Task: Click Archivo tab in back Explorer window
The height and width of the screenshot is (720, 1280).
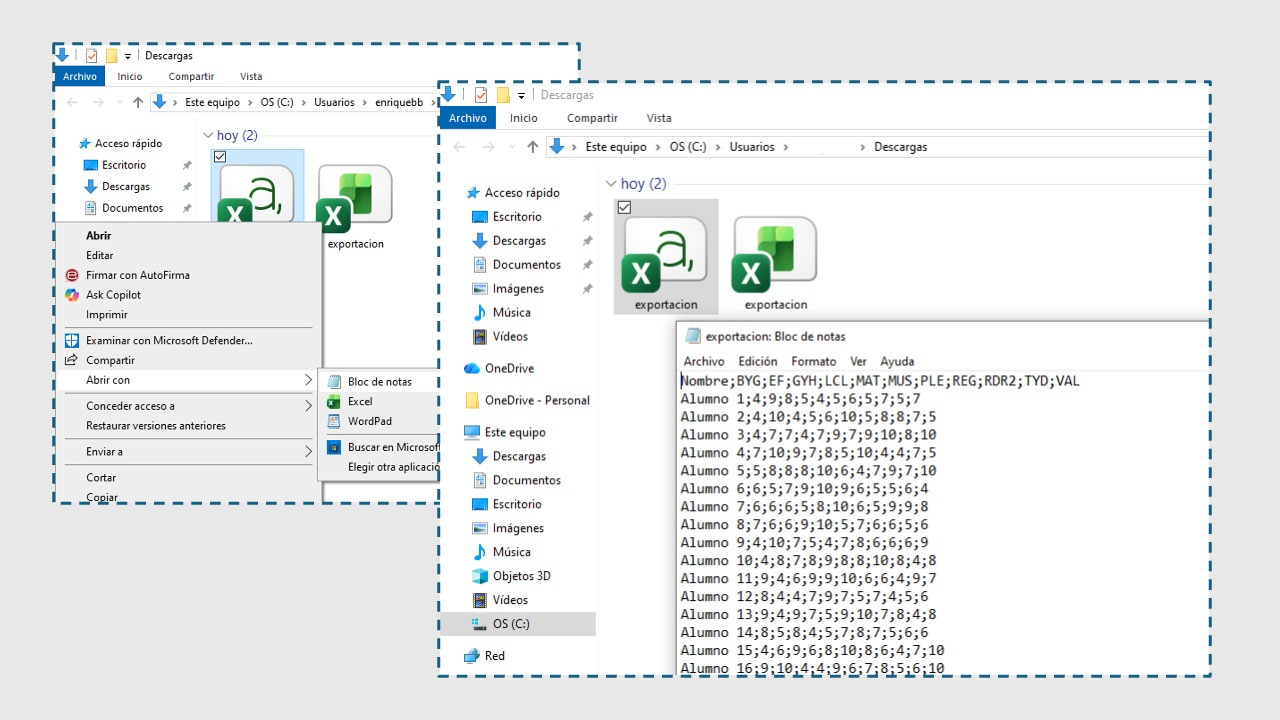Action: pos(80,76)
